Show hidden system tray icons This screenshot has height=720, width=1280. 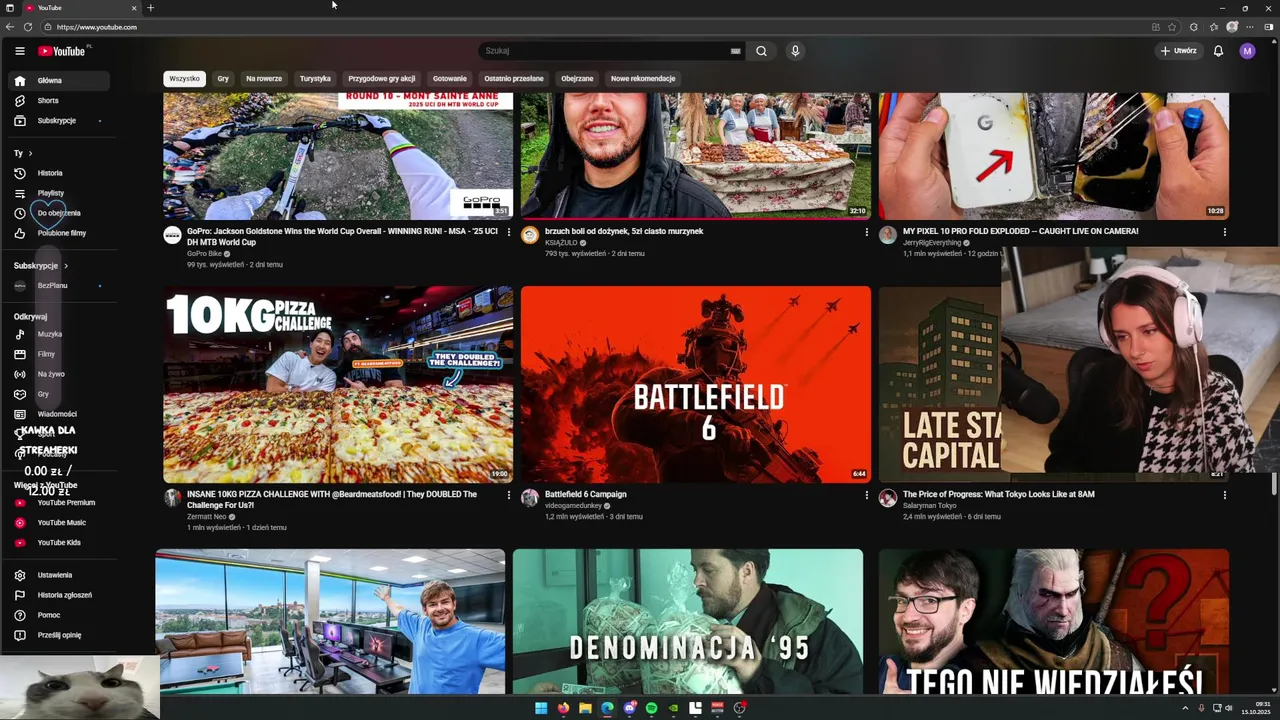pyautogui.click(x=1188, y=708)
